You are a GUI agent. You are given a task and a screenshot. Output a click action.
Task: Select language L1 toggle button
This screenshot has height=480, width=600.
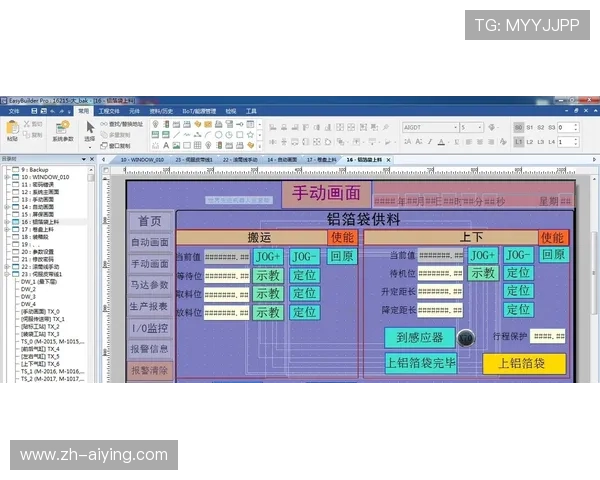[x=518, y=142]
